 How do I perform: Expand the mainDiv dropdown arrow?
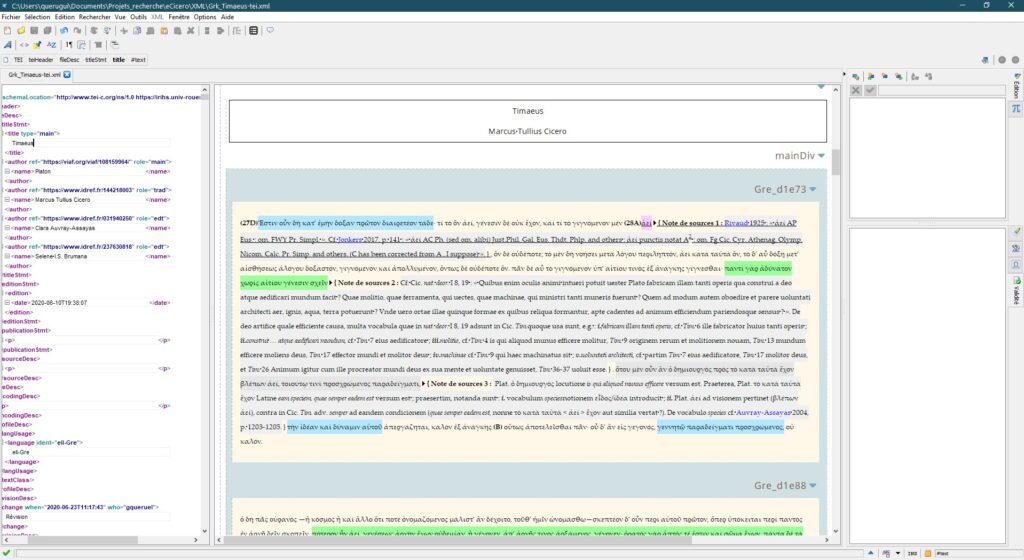pos(821,156)
